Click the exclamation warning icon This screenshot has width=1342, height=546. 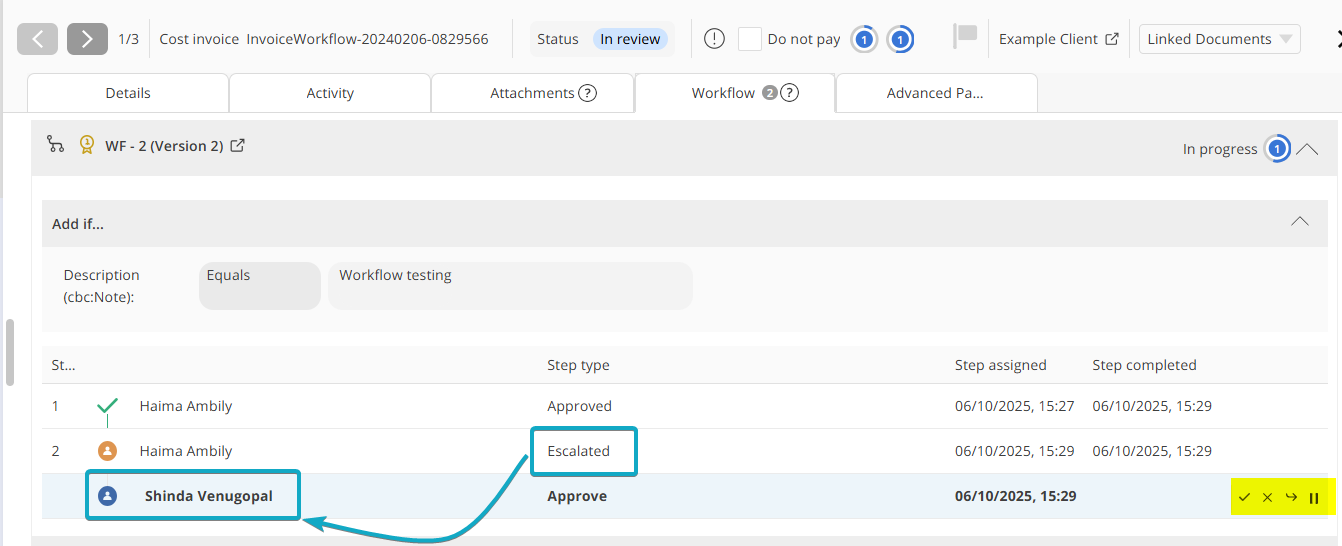[714, 39]
